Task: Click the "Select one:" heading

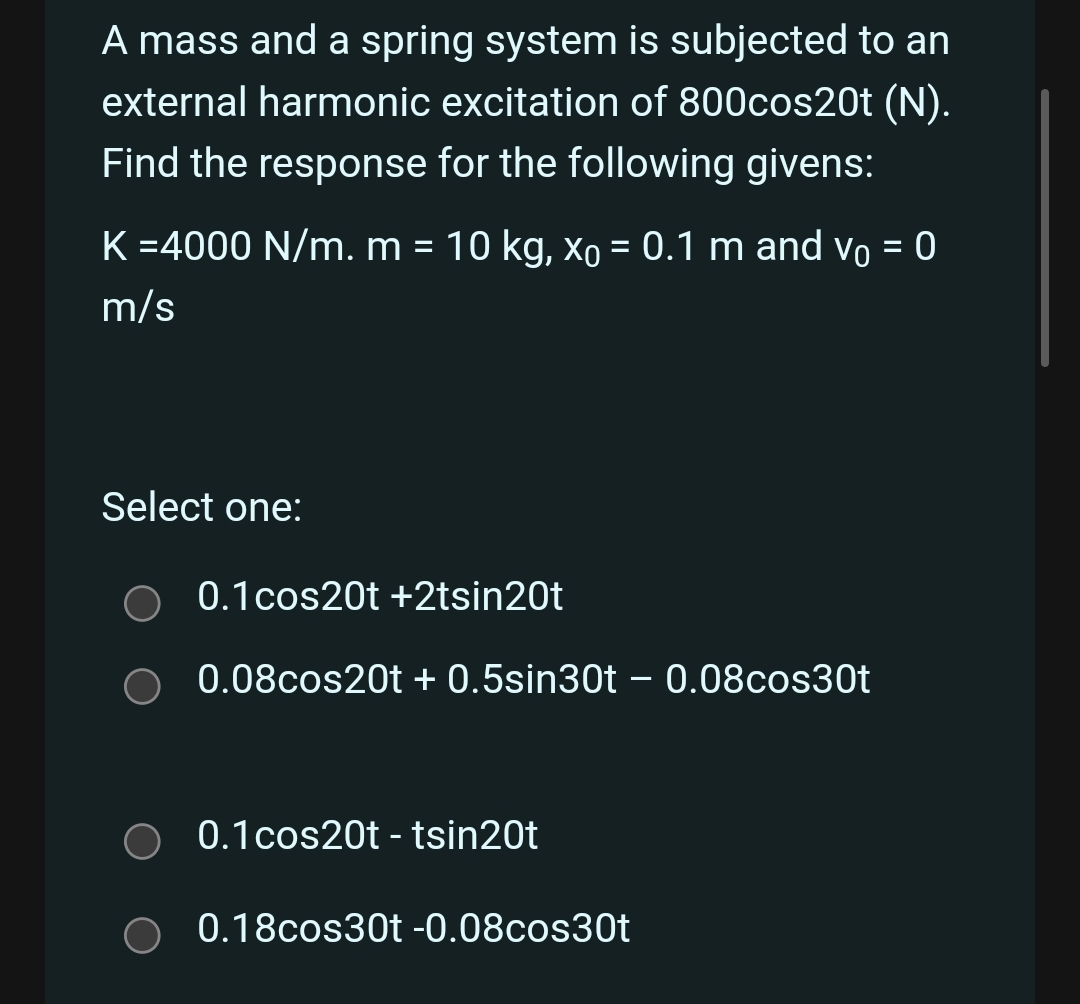Action: click(201, 508)
